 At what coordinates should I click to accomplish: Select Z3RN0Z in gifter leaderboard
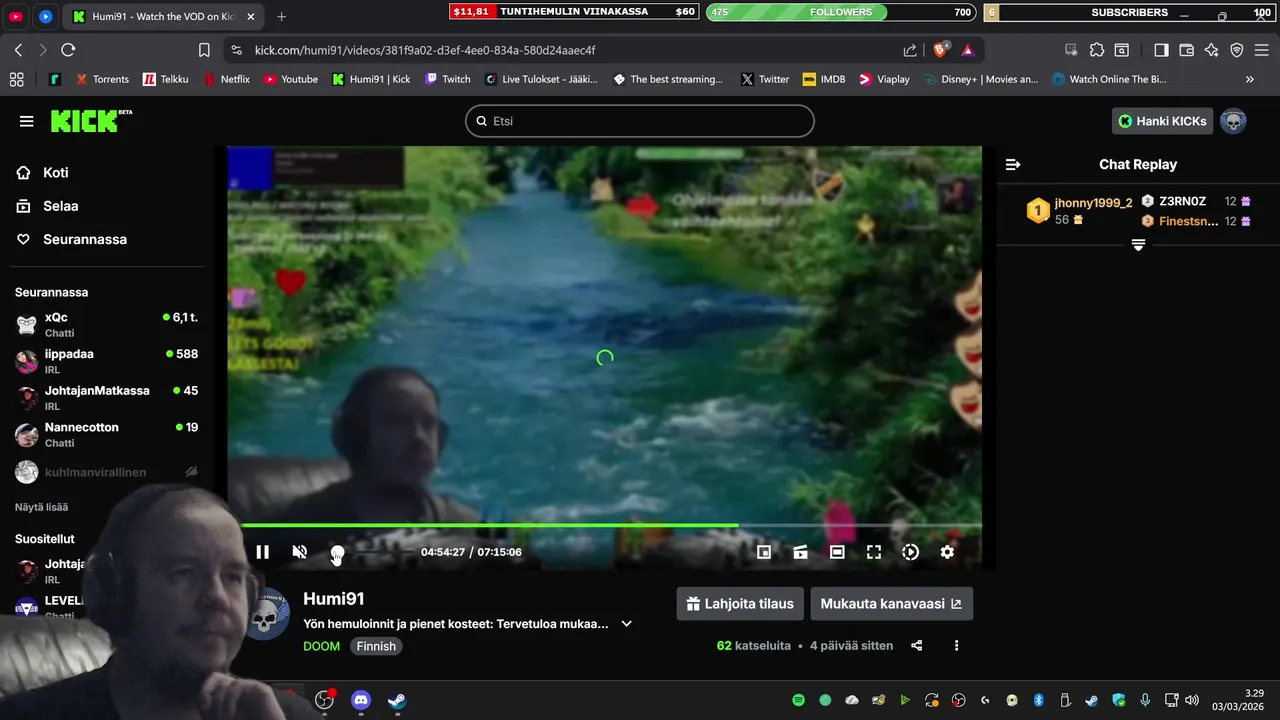(x=1182, y=201)
